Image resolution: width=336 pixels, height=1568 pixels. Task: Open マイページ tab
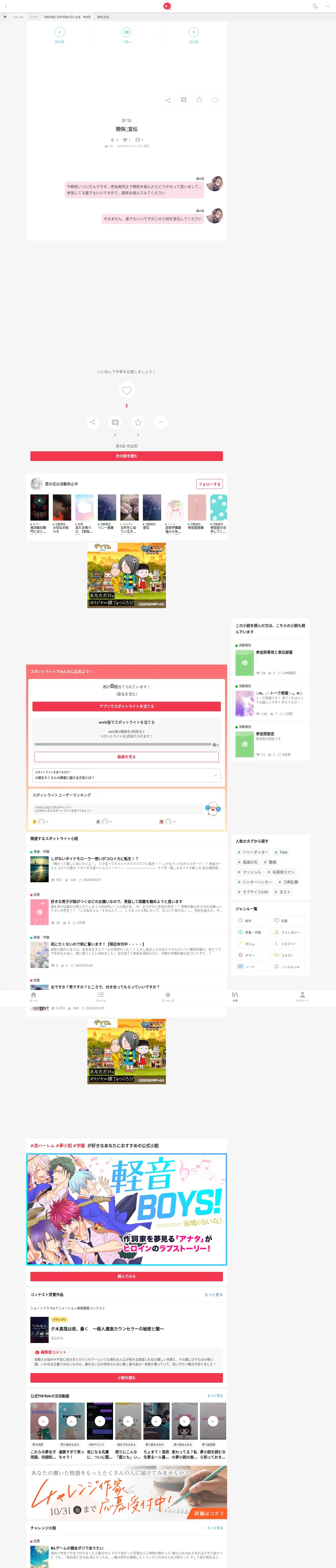(x=303, y=996)
